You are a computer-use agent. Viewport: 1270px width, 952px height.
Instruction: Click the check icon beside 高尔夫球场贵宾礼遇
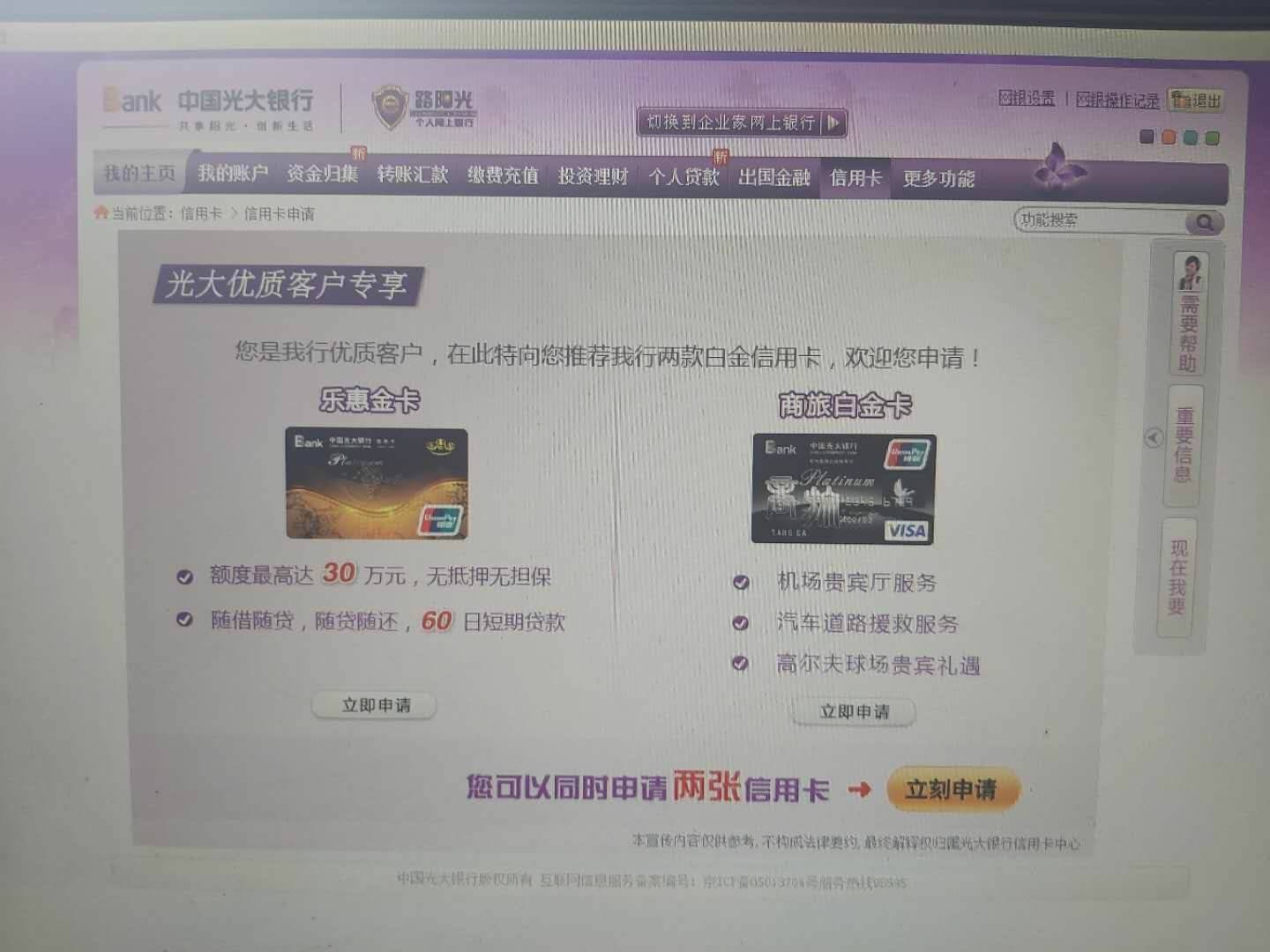click(740, 664)
